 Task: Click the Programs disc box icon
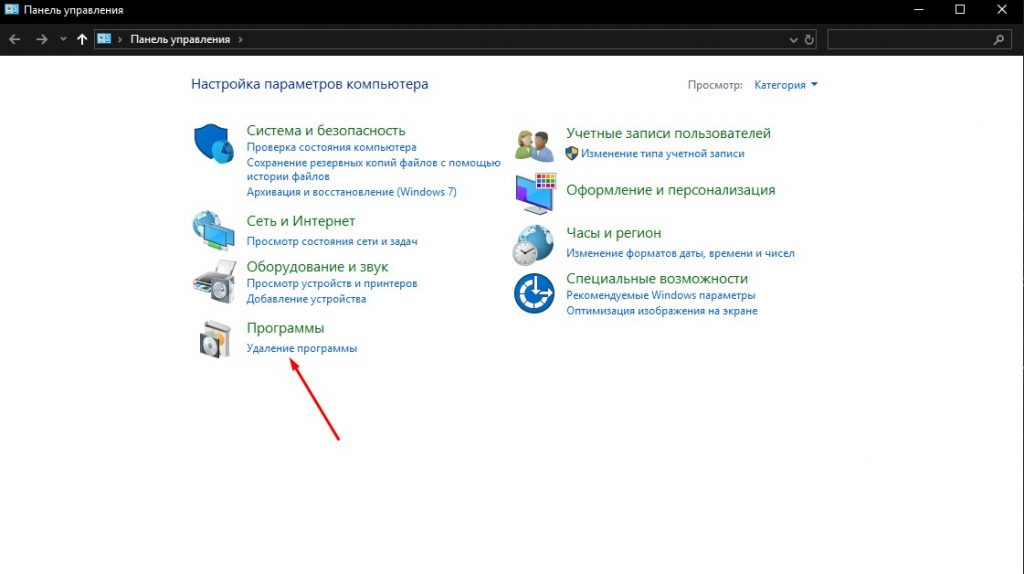coord(216,339)
